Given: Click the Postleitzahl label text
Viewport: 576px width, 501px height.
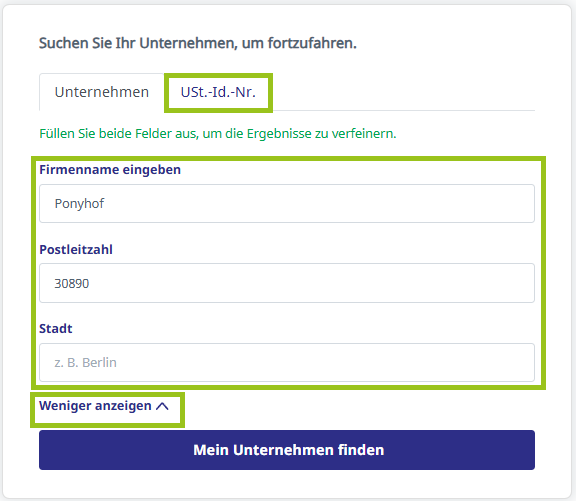Looking at the screenshot, I should [76, 250].
